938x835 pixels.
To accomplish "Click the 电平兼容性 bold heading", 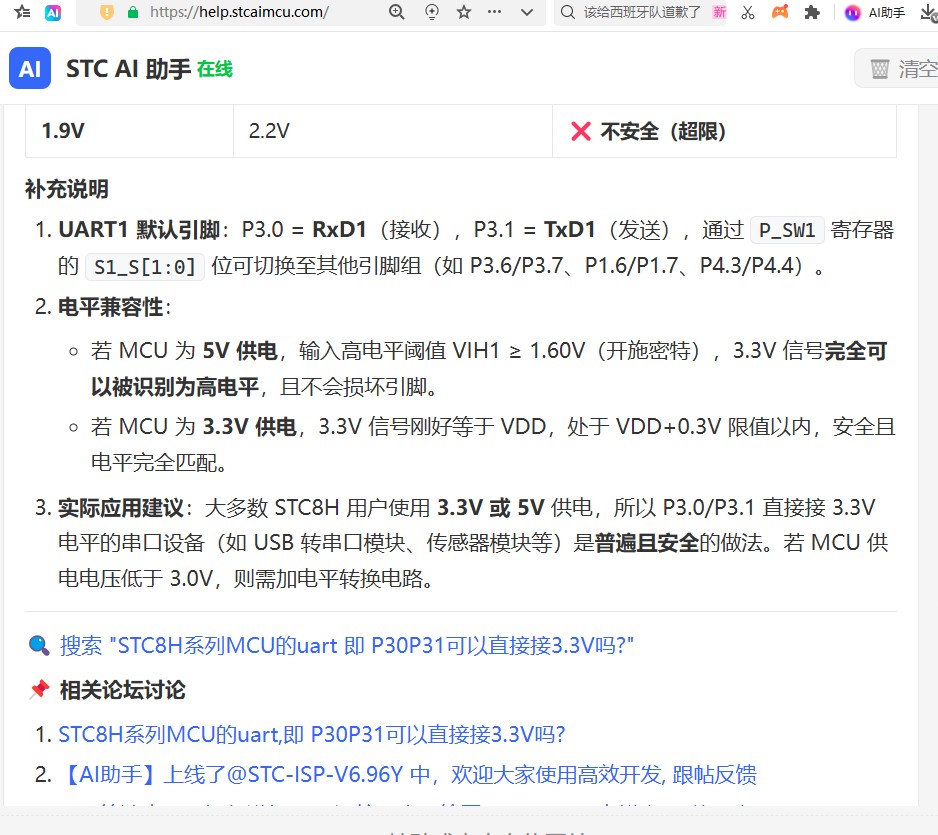I will (111, 307).
